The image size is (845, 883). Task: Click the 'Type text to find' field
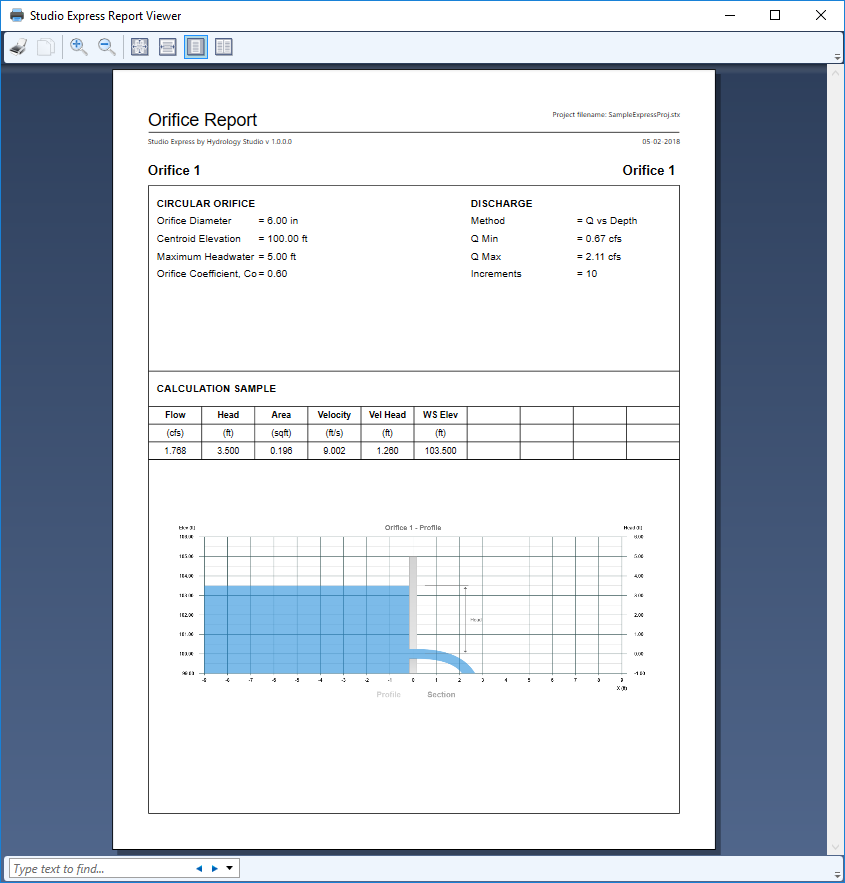(x=101, y=868)
